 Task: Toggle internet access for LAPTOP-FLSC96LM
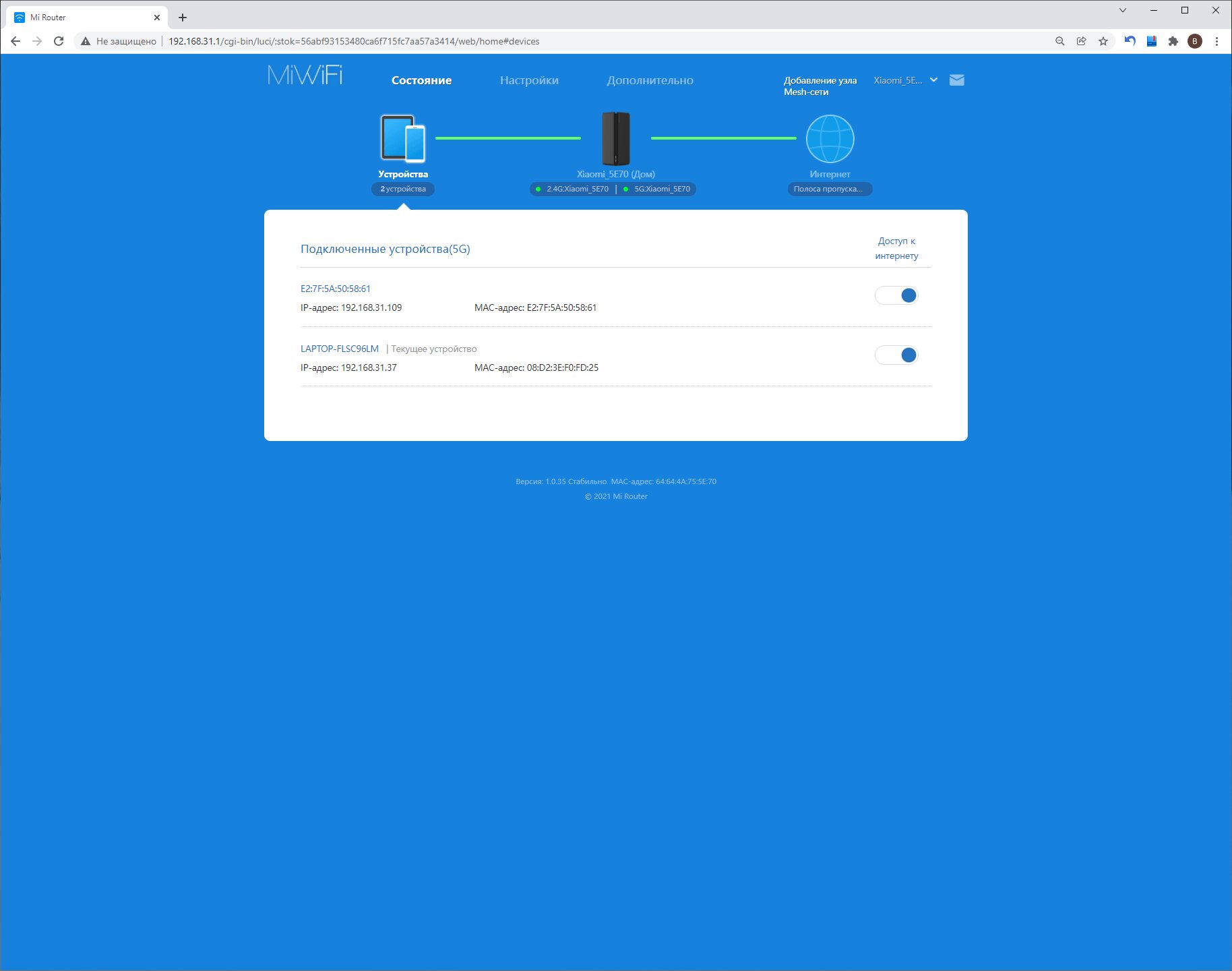coord(896,355)
